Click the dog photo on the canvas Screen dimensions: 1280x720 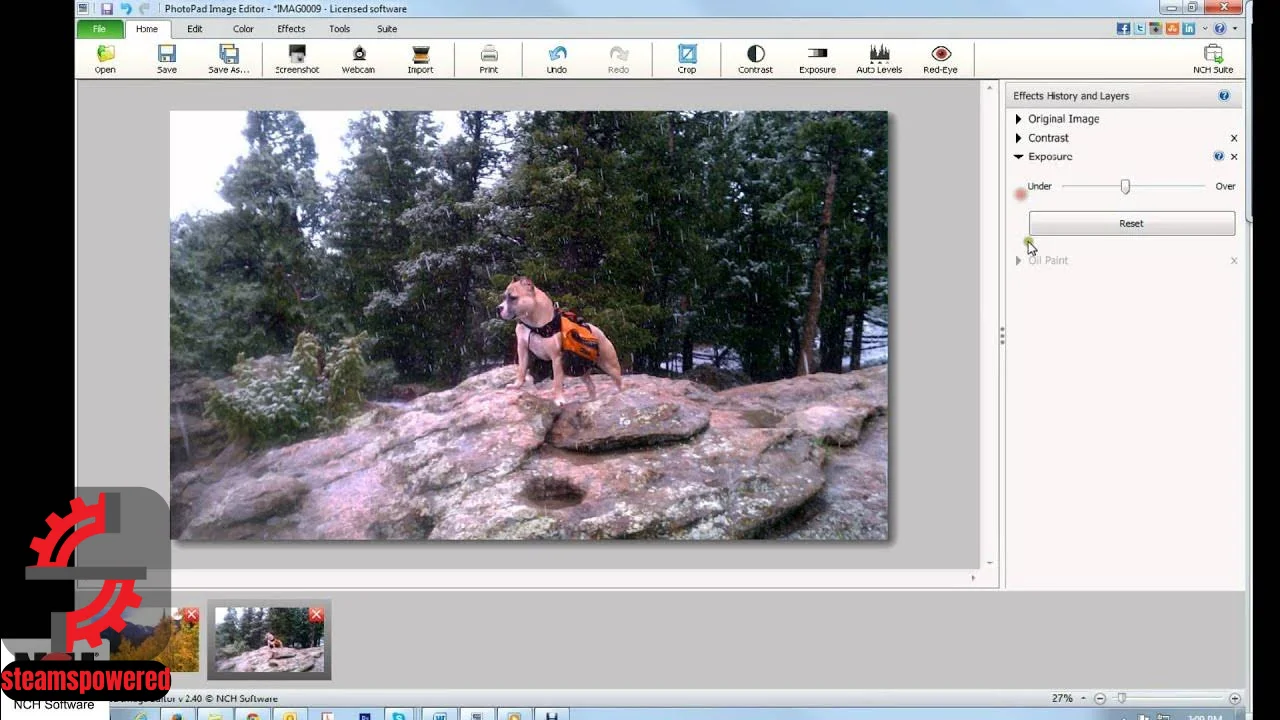529,325
